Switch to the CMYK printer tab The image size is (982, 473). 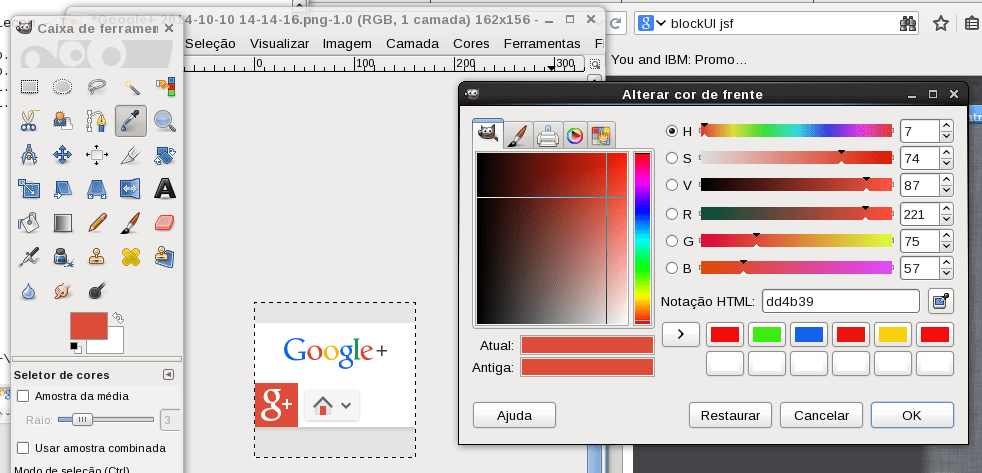pyautogui.click(x=547, y=135)
